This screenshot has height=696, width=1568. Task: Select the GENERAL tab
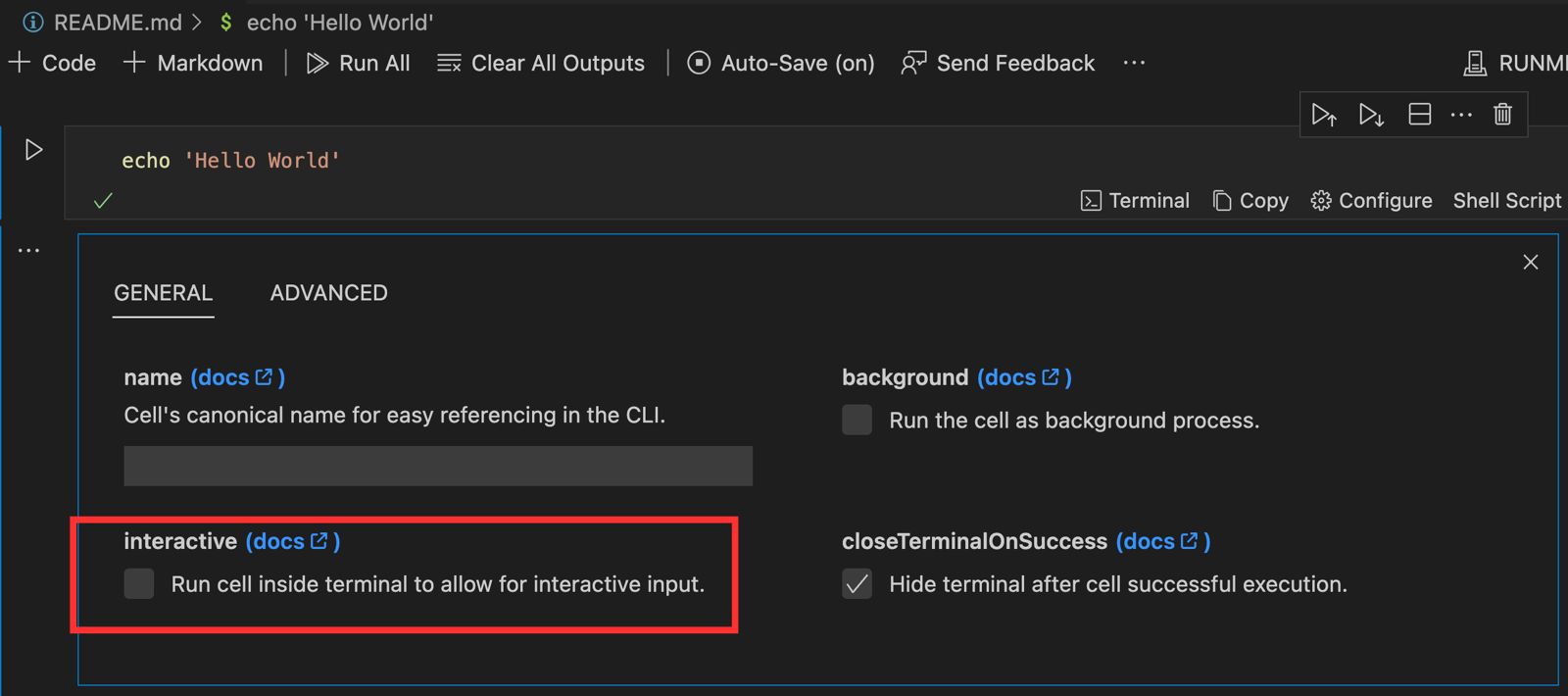click(x=163, y=292)
